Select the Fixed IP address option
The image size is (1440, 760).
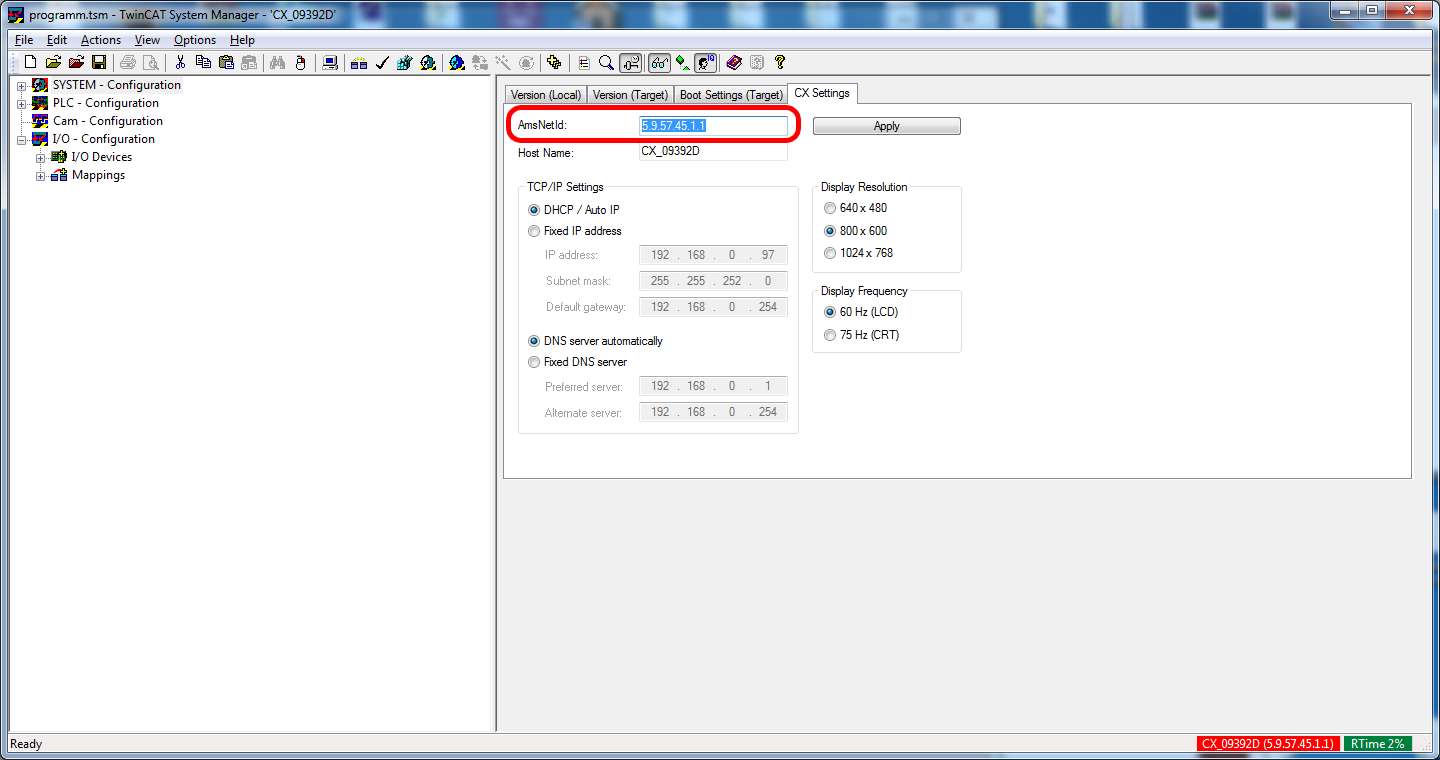(534, 231)
